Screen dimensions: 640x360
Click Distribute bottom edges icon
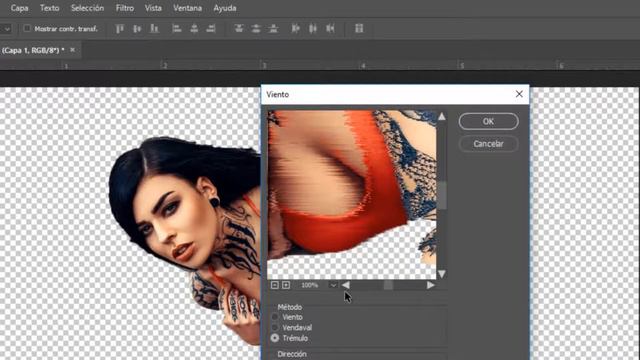273,29
